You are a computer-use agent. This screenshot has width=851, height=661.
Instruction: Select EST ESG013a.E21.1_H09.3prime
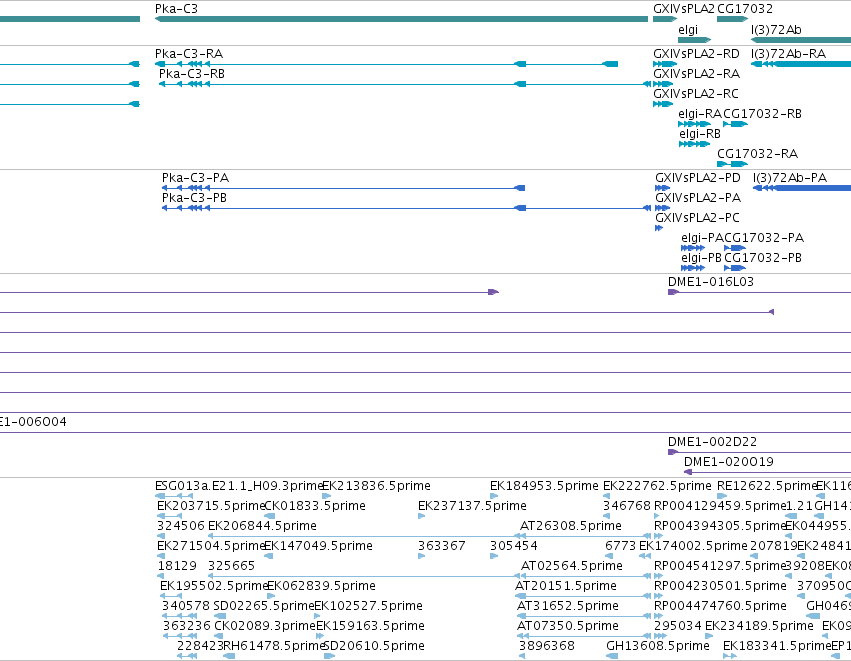[174, 496]
